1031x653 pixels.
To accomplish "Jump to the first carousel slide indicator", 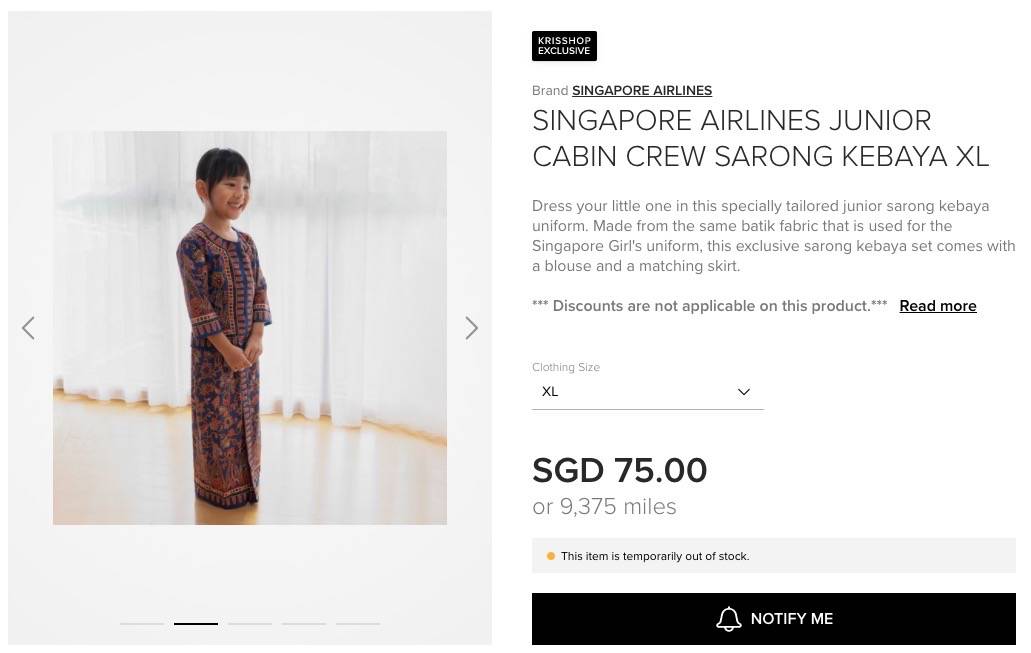I will click(x=142, y=623).
